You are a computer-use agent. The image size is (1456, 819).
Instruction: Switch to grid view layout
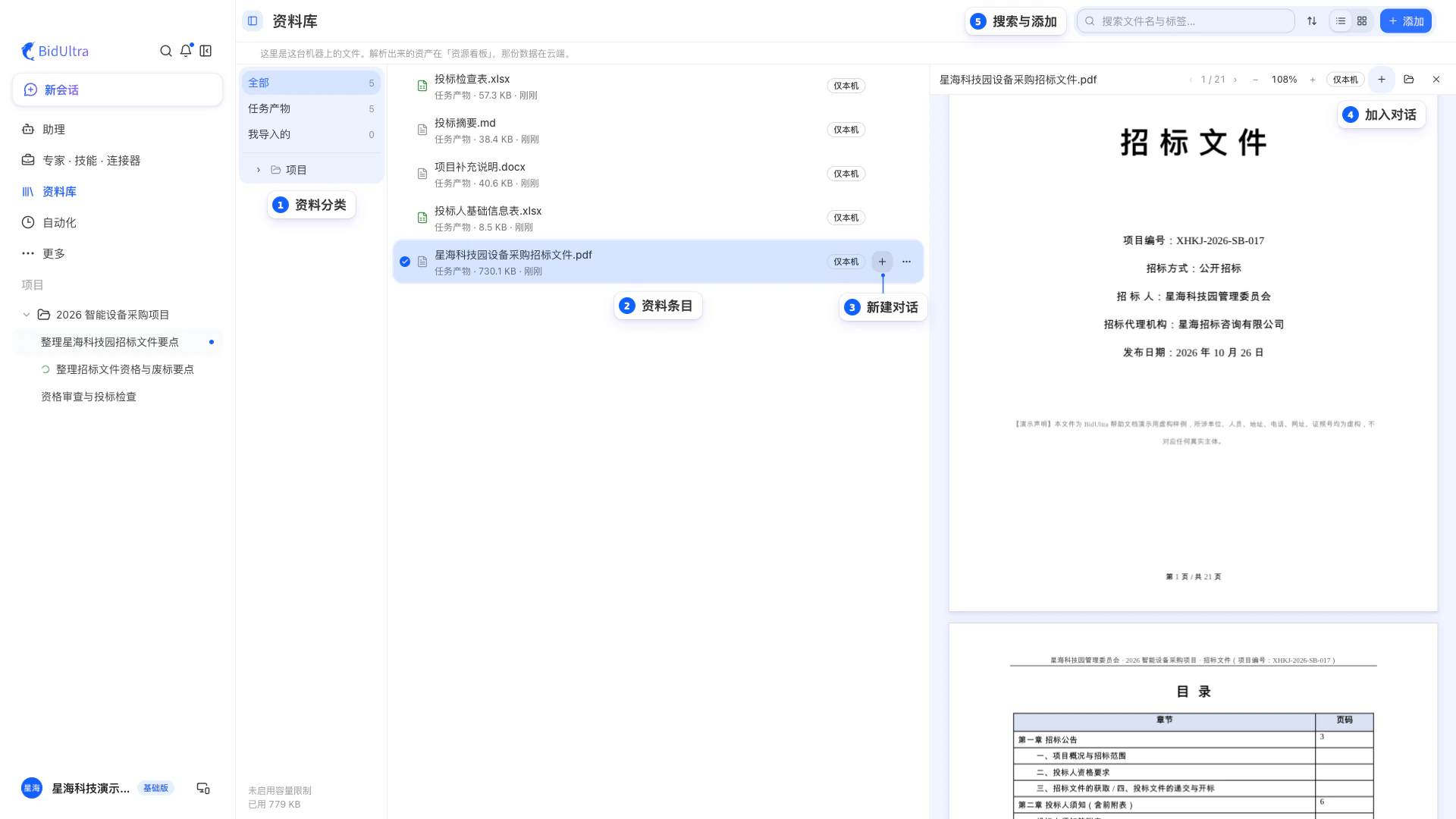[x=1362, y=21]
